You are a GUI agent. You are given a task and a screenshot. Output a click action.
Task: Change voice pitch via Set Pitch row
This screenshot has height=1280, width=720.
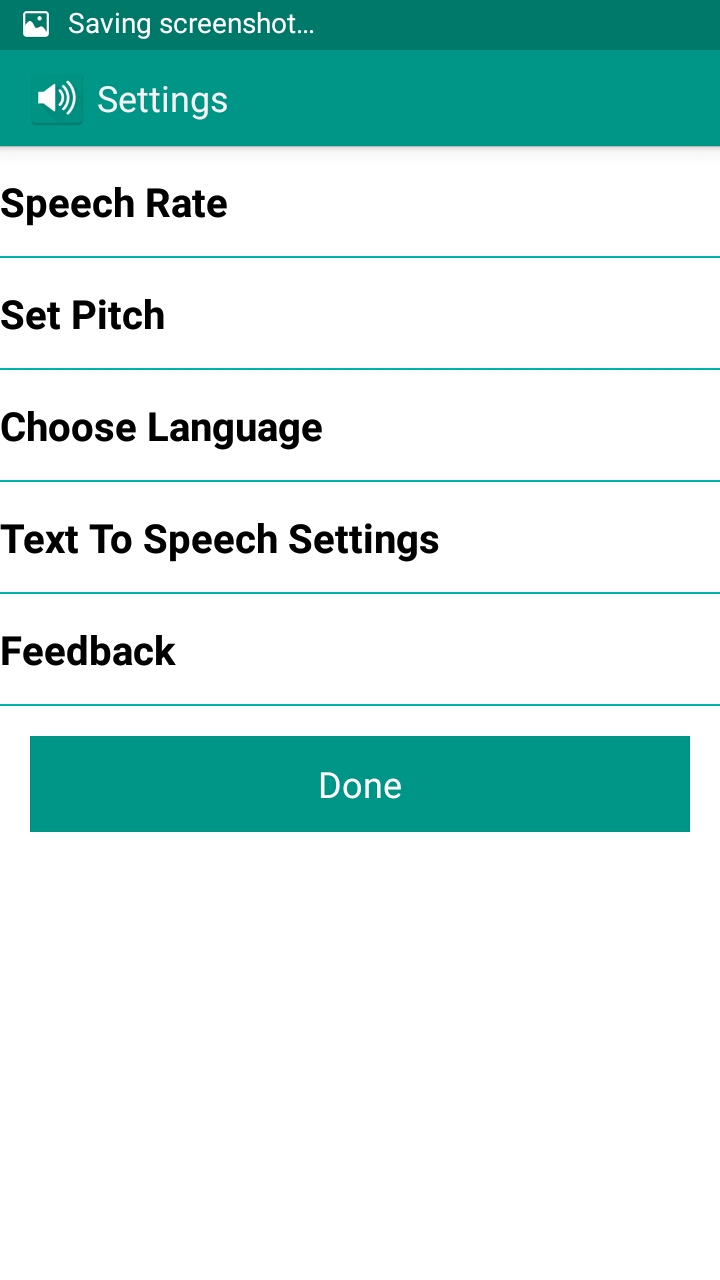point(360,316)
